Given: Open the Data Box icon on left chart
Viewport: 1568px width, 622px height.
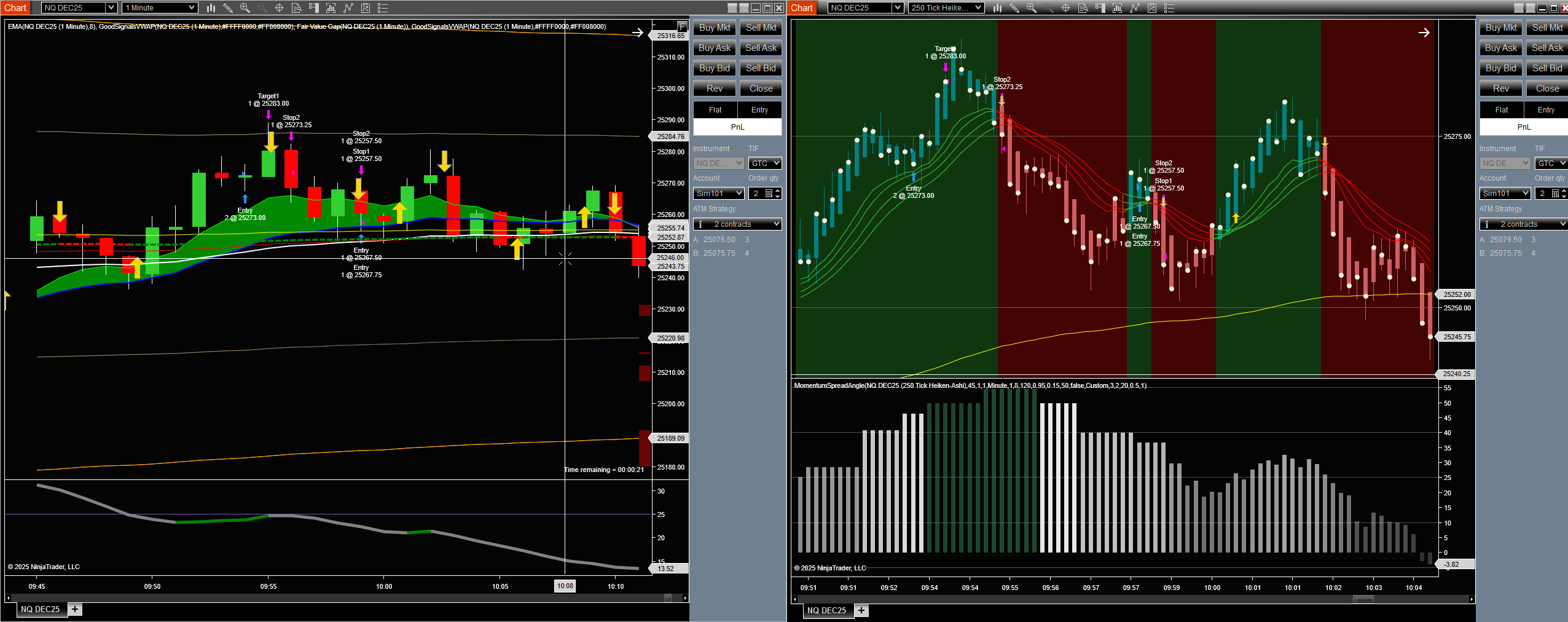Looking at the screenshot, I should point(296,8).
